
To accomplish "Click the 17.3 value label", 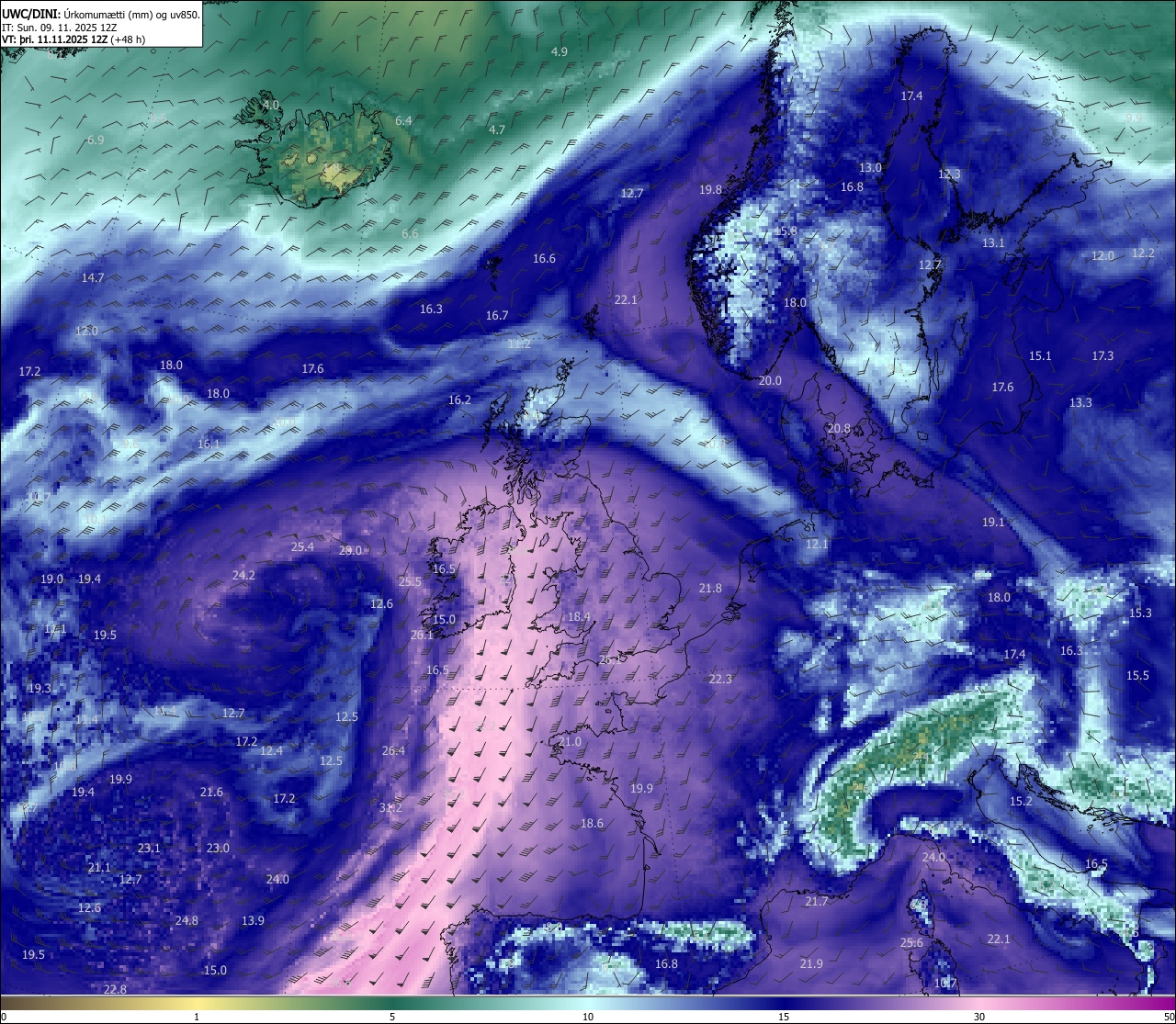I will (x=1102, y=356).
